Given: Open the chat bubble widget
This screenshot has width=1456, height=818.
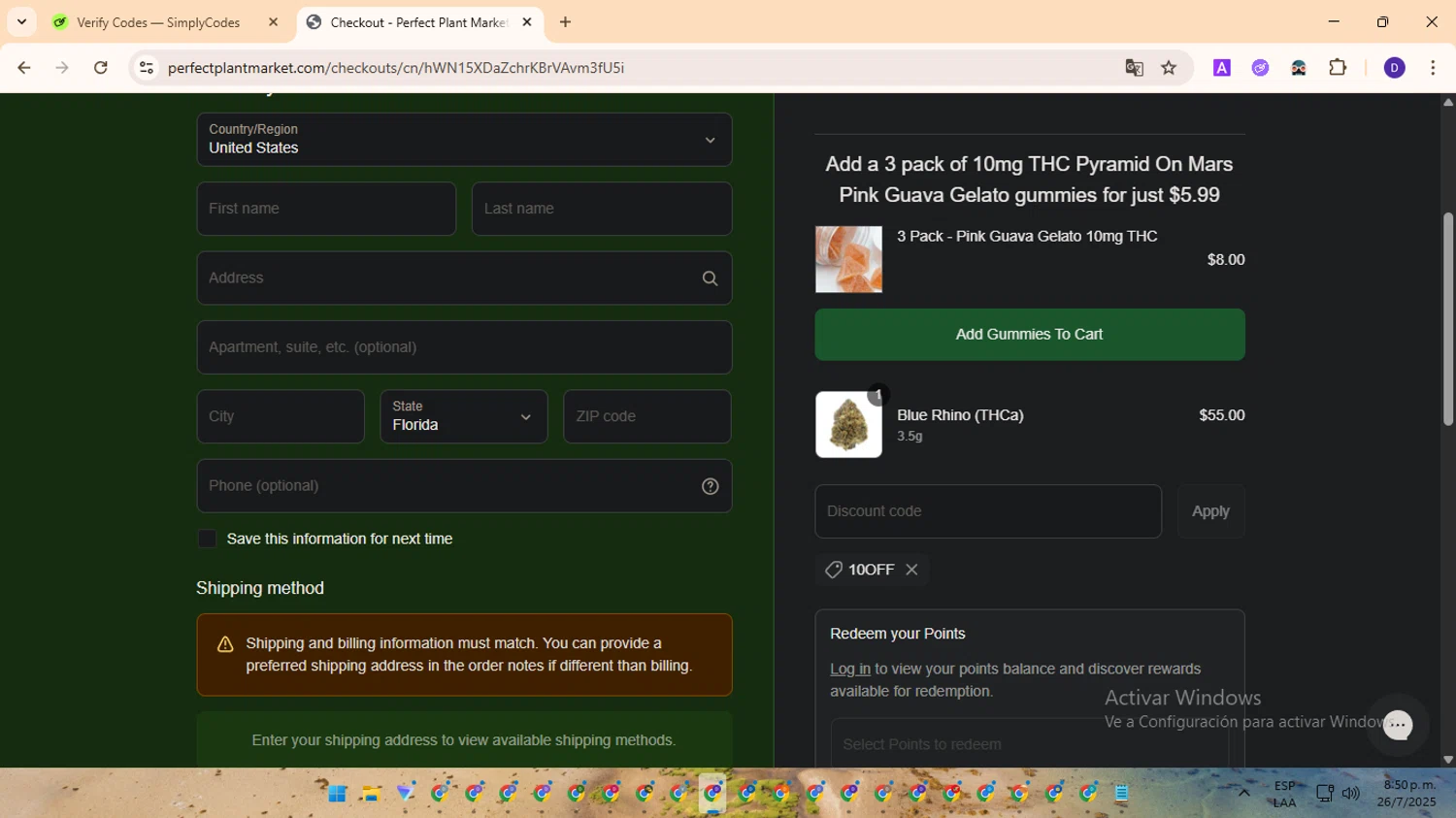Looking at the screenshot, I should 1398,725.
